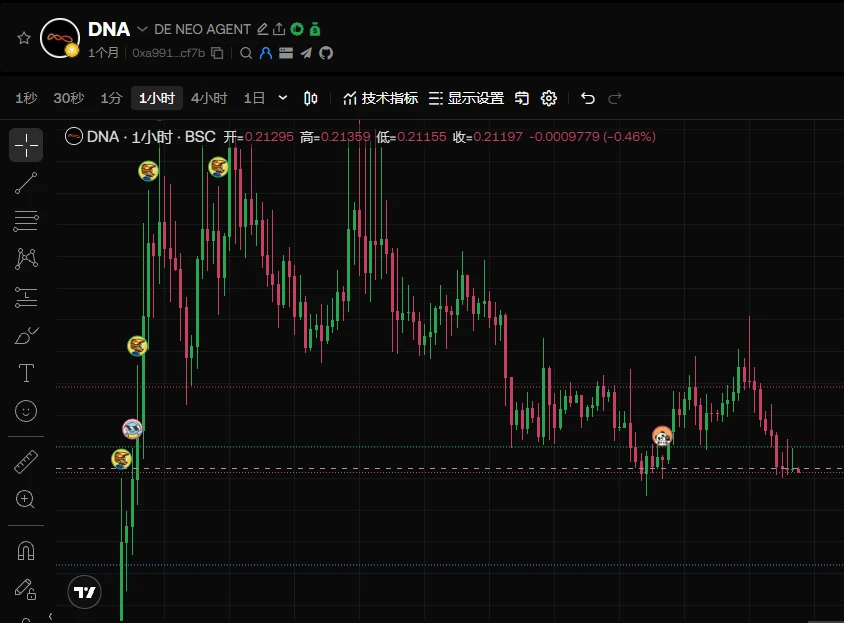This screenshot has width=844, height=623.
Task: Add DNA to favorites with star
Action: coord(24,38)
